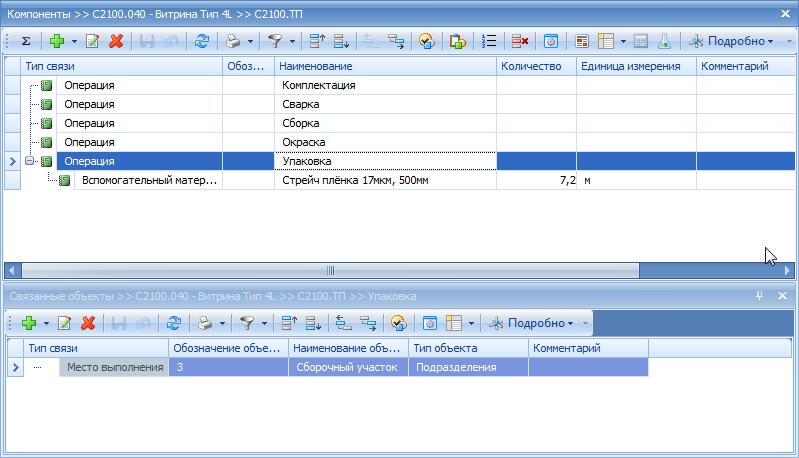Click the refresh icon in Связанные объекты toolbar
The image size is (799, 458).
click(x=174, y=323)
